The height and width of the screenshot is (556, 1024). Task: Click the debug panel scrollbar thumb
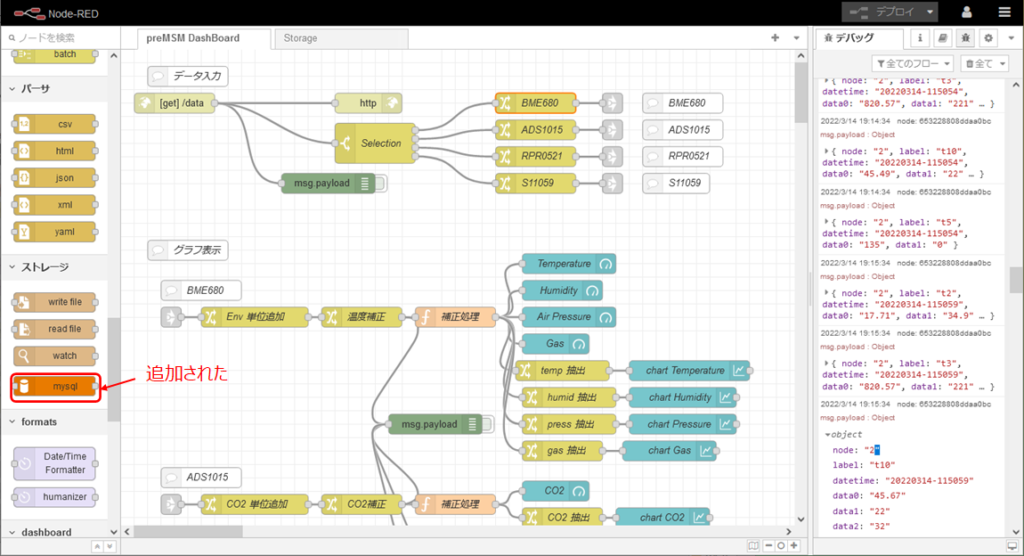tap(1016, 280)
